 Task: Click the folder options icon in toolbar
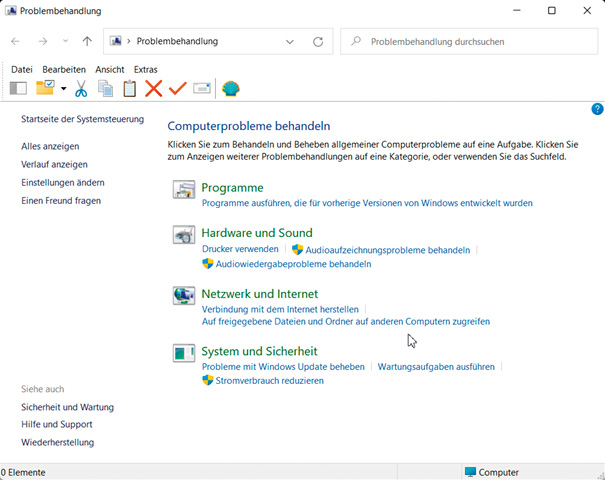click(45, 88)
